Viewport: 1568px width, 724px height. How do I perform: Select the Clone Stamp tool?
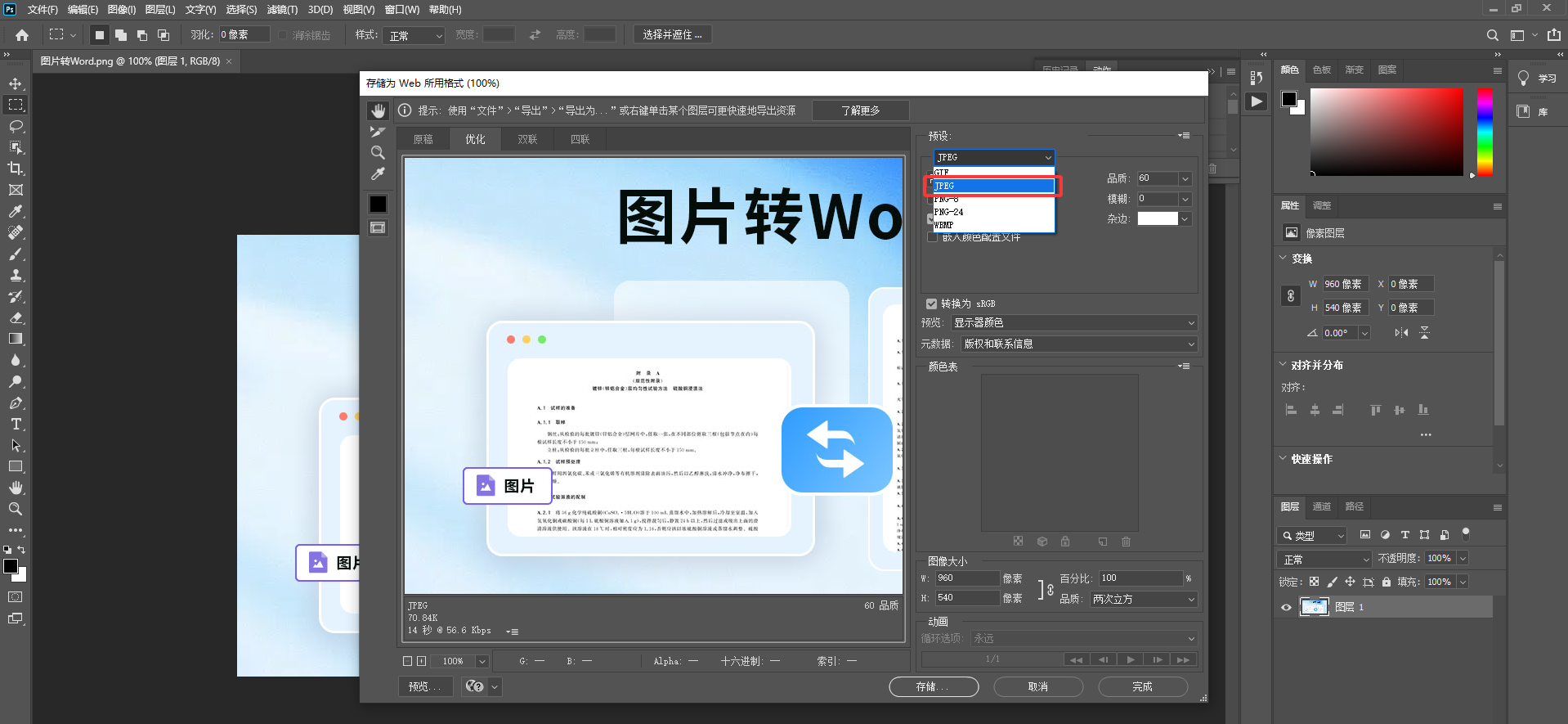[16, 275]
